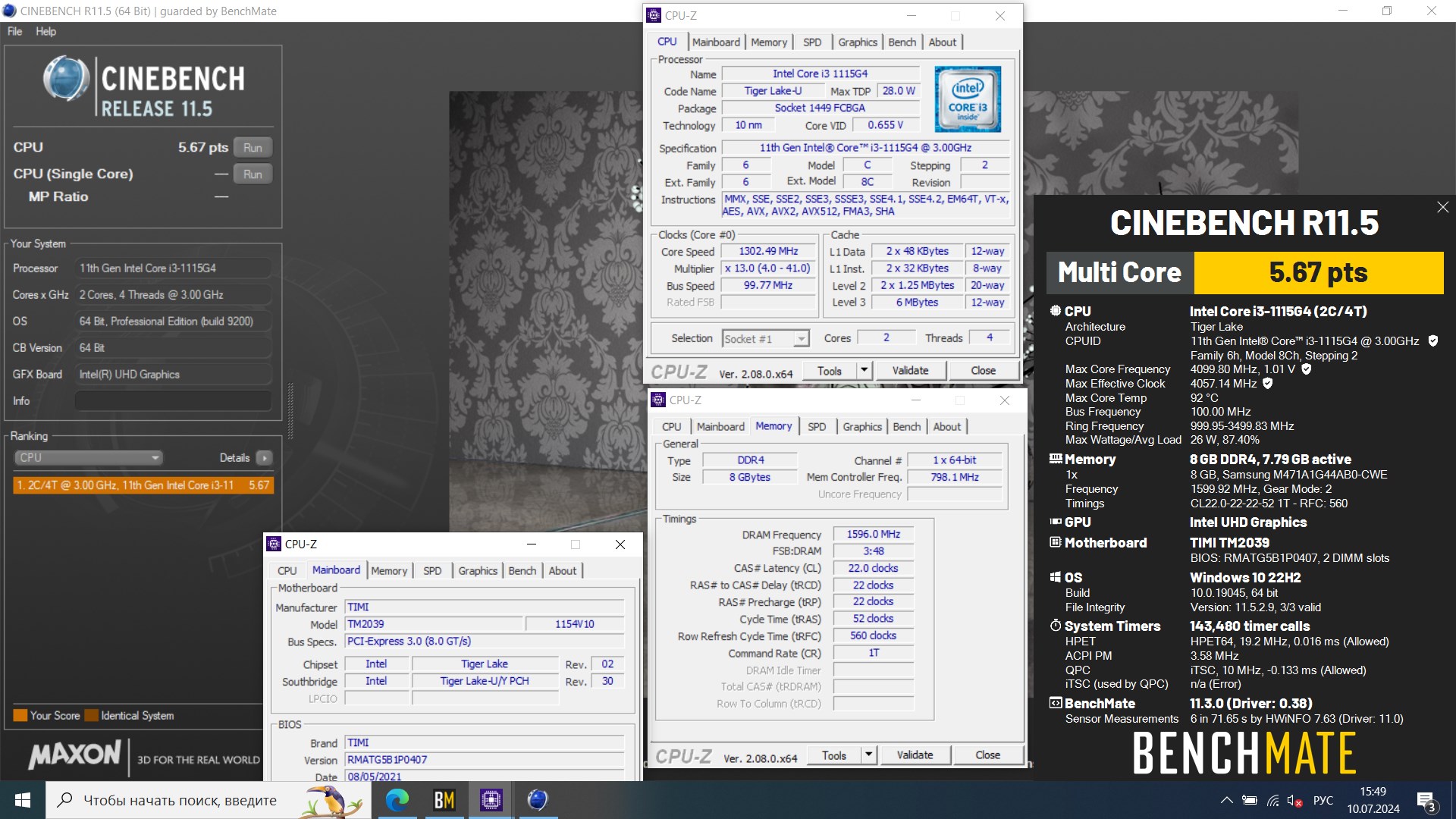Image resolution: width=1456 pixels, height=819 pixels.
Task: Click the Identical System legend swatch
Action: point(92,715)
